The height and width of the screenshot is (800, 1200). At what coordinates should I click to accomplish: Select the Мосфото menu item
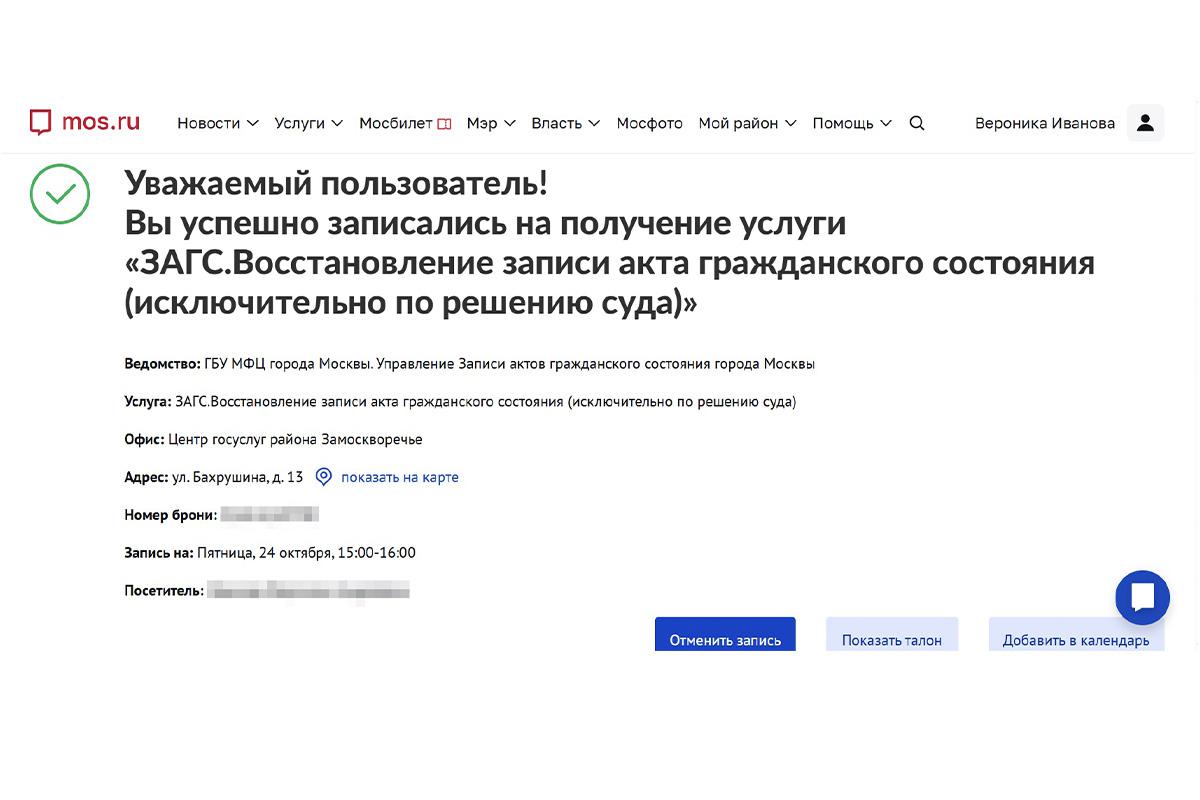(x=649, y=123)
